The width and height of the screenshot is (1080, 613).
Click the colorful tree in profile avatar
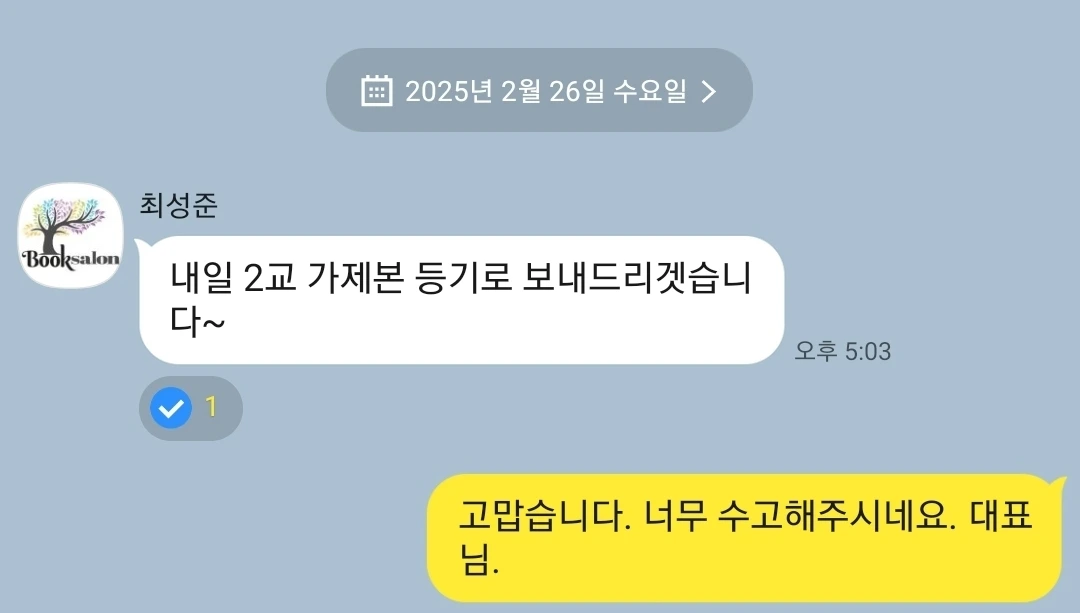64,222
